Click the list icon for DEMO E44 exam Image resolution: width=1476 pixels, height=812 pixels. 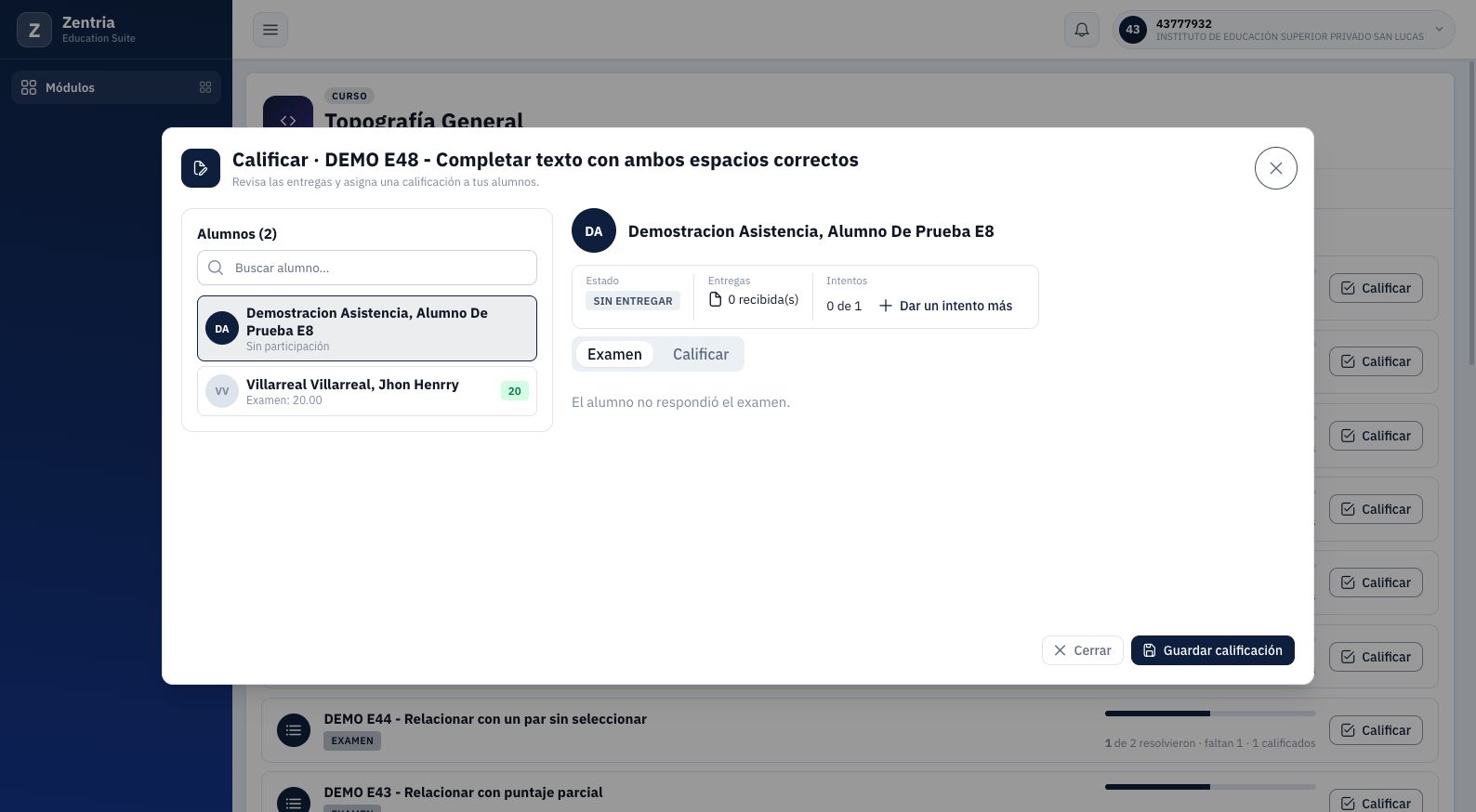294,730
